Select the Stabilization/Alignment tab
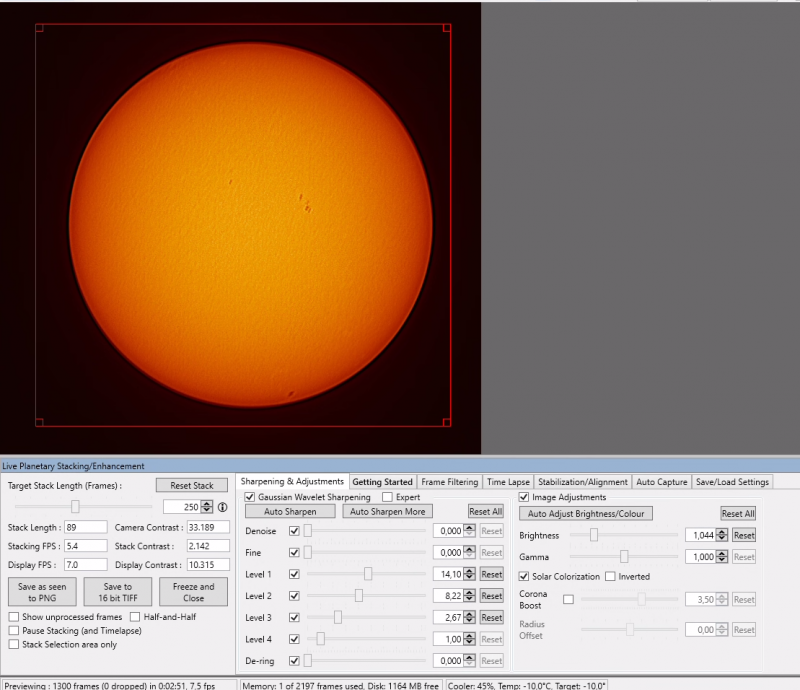 [583, 482]
